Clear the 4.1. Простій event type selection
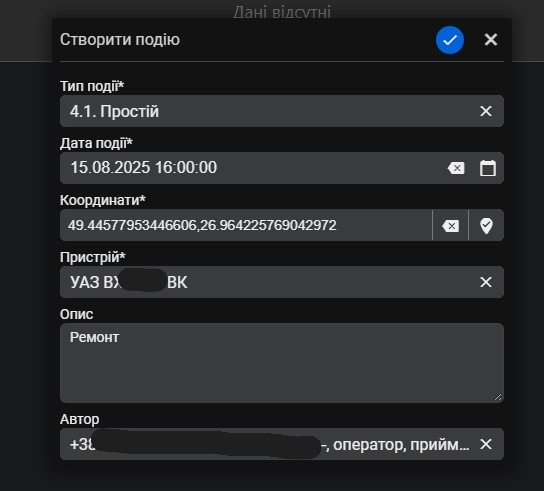544x491 pixels. pos(486,111)
